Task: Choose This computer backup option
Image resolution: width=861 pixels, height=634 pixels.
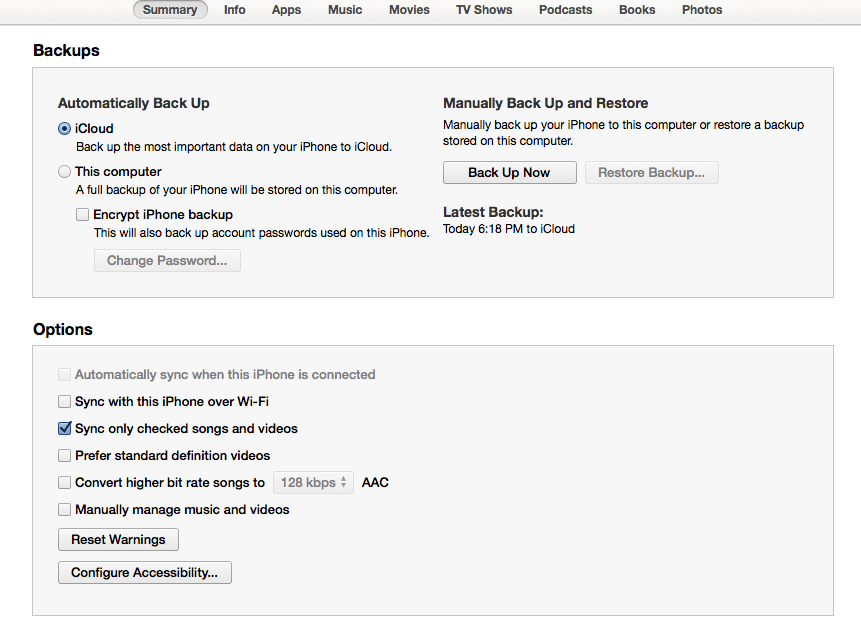Action: [64, 172]
